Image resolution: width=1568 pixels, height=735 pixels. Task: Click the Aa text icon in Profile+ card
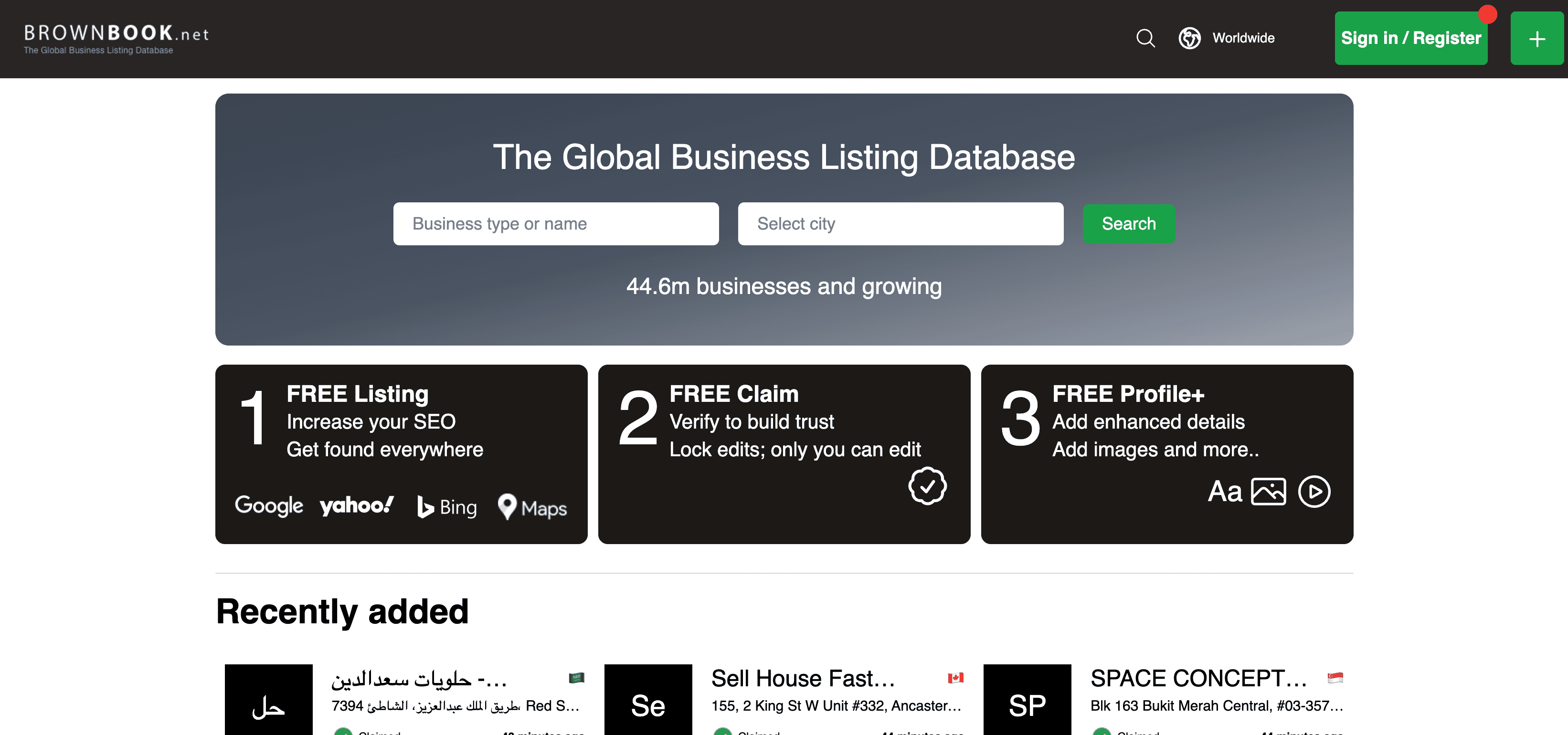[1224, 491]
